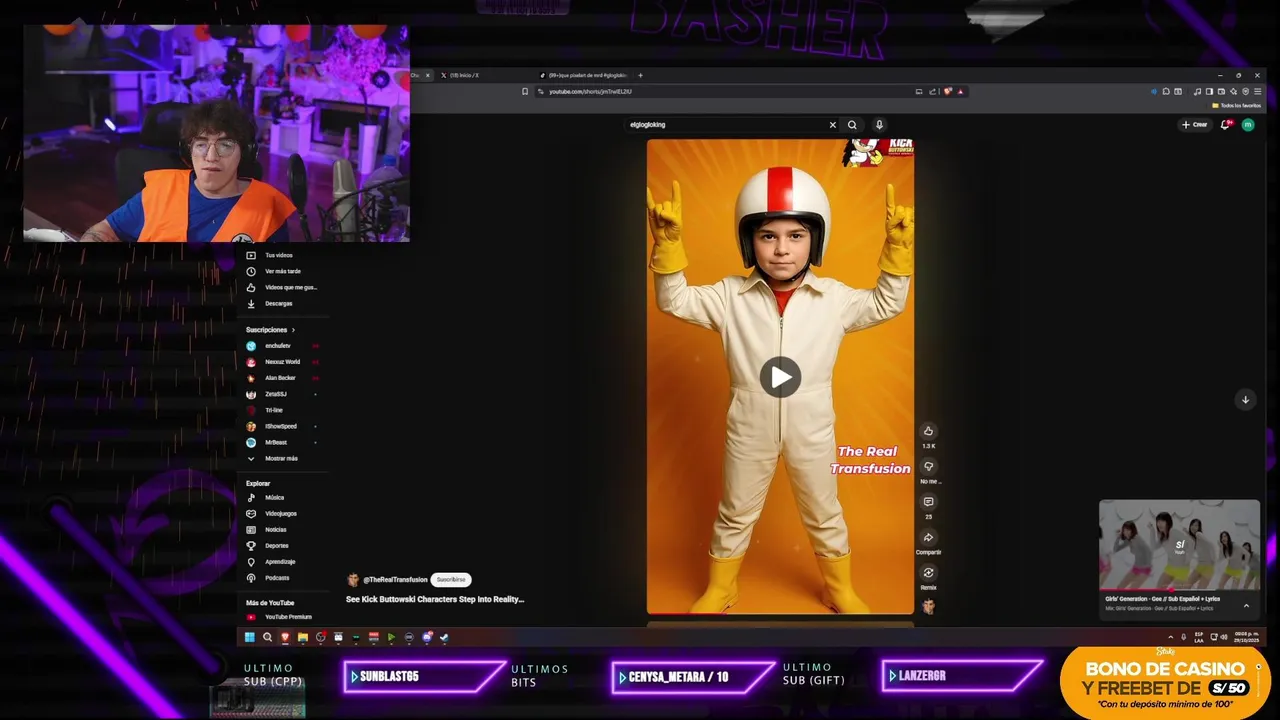Viewport: 1280px width, 720px height.
Task: Expand miniplayer with chevron up
Action: (1246, 606)
